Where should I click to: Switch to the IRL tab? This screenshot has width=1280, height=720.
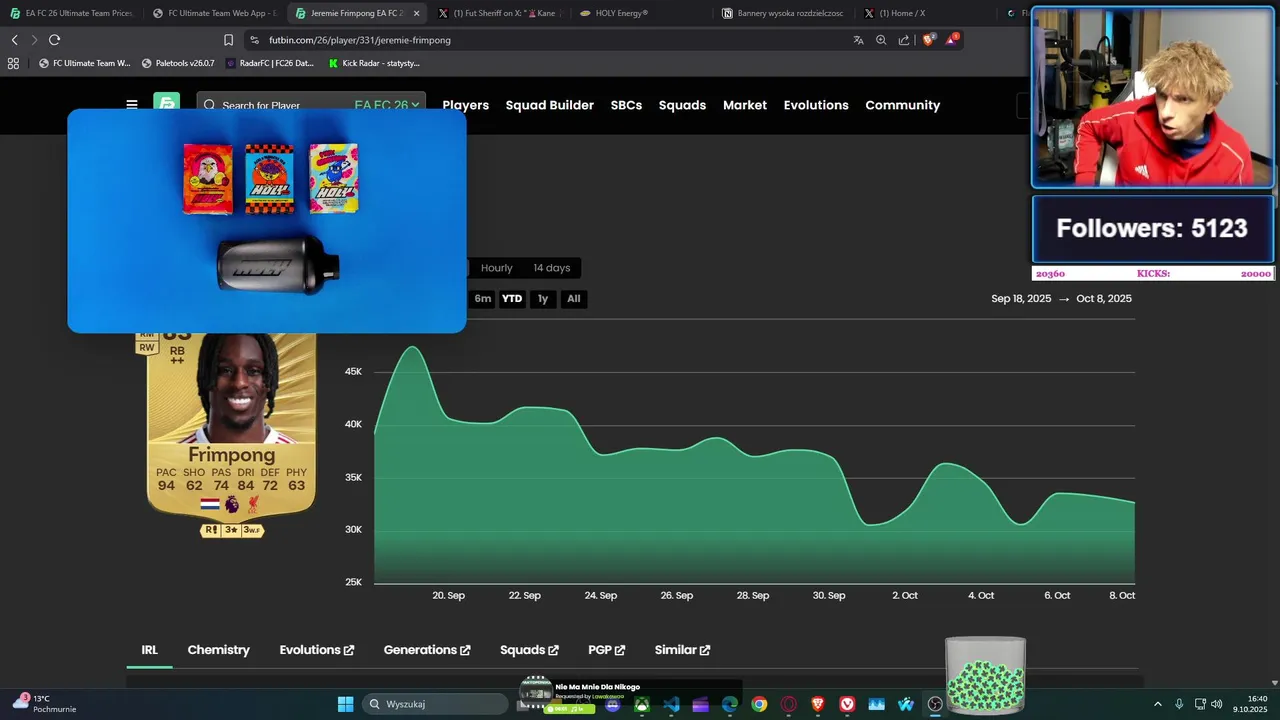(149, 650)
